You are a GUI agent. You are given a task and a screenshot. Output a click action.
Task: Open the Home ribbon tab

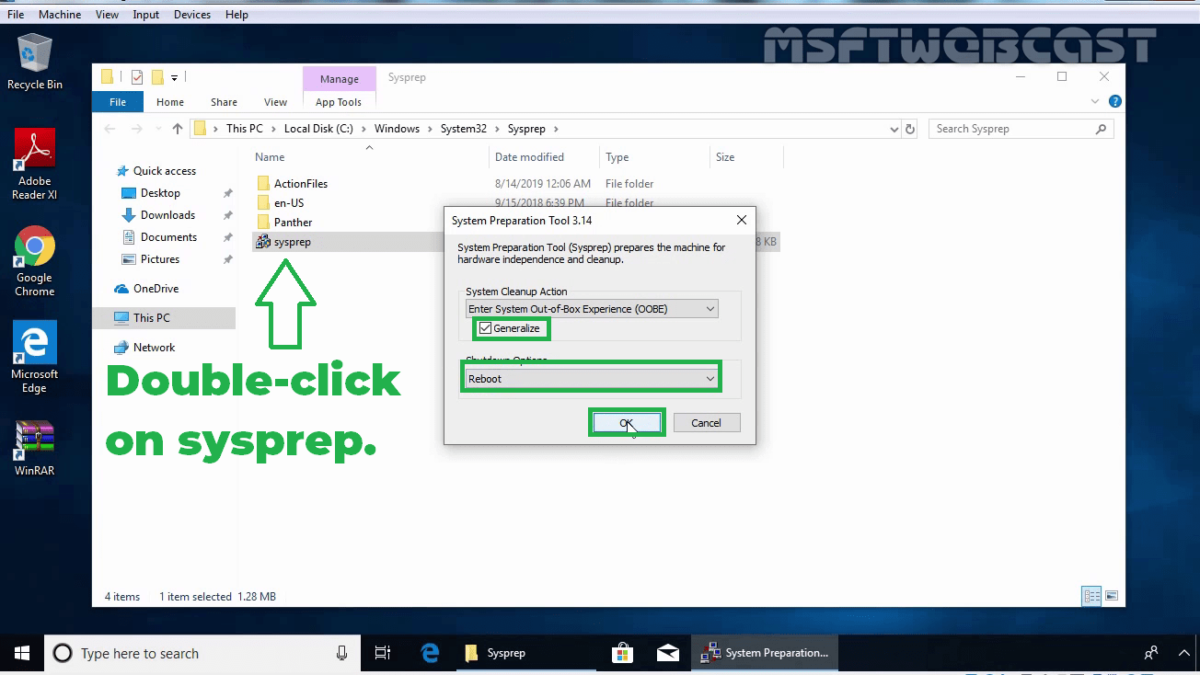[170, 102]
